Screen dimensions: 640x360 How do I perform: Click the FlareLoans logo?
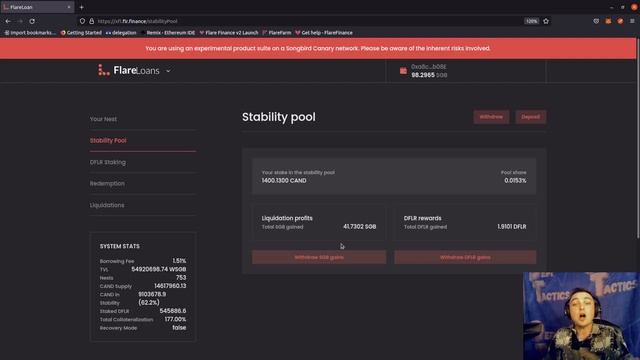coord(129,70)
